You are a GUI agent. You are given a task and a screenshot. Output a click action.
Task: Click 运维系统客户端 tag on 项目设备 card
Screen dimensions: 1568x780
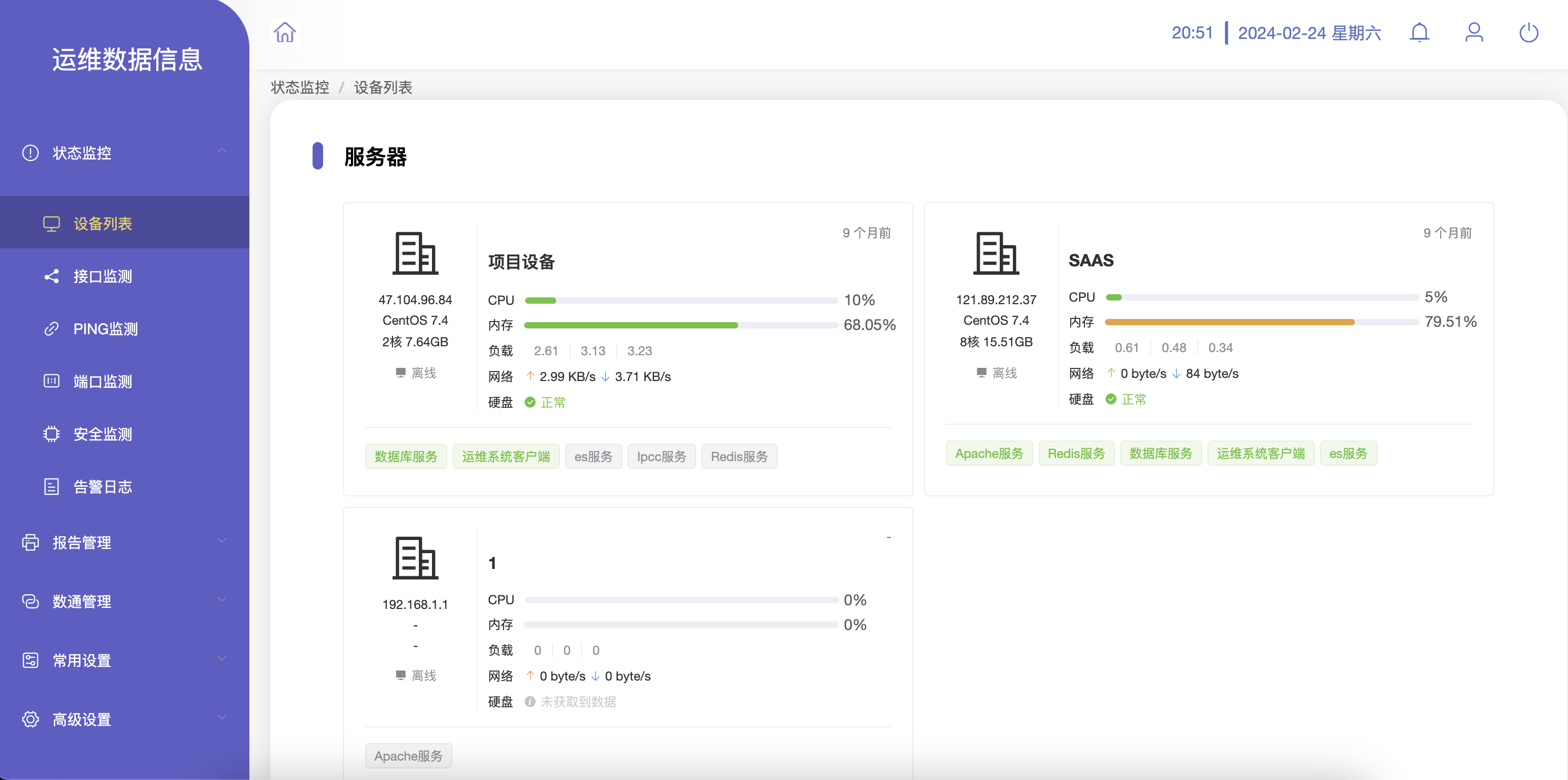pyautogui.click(x=505, y=456)
